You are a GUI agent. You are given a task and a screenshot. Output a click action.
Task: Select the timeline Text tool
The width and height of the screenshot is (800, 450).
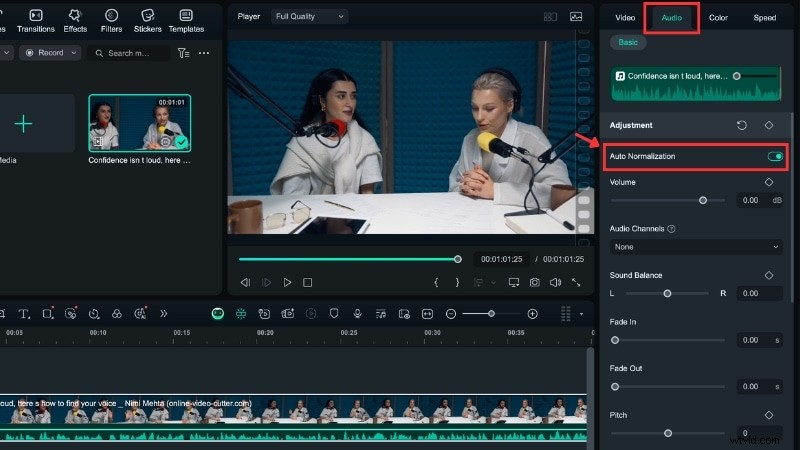tap(23, 314)
